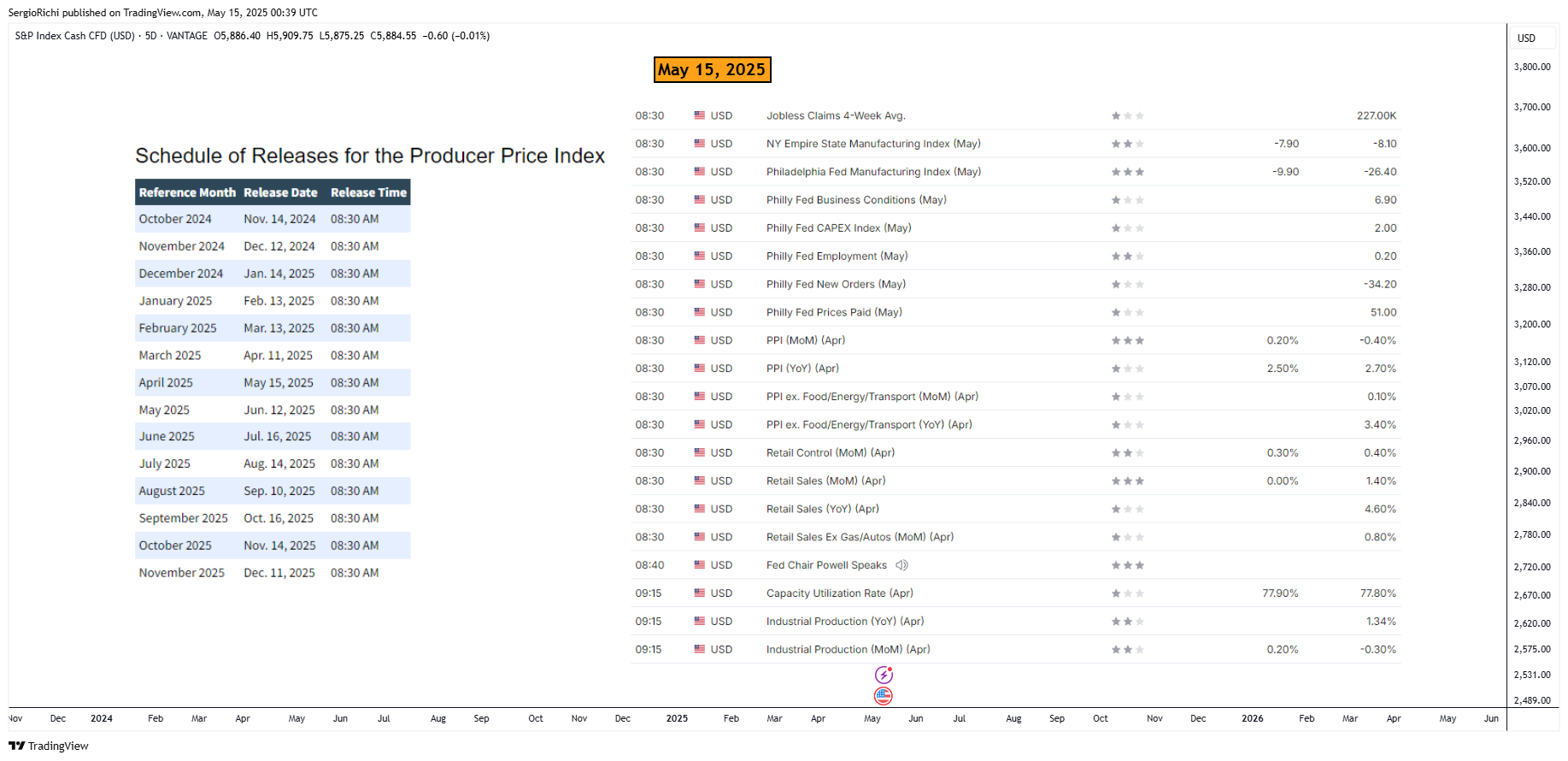1568x761 pixels.
Task: Click the star rating for Industrial Production (YoY)
Action: click(1127, 622)
